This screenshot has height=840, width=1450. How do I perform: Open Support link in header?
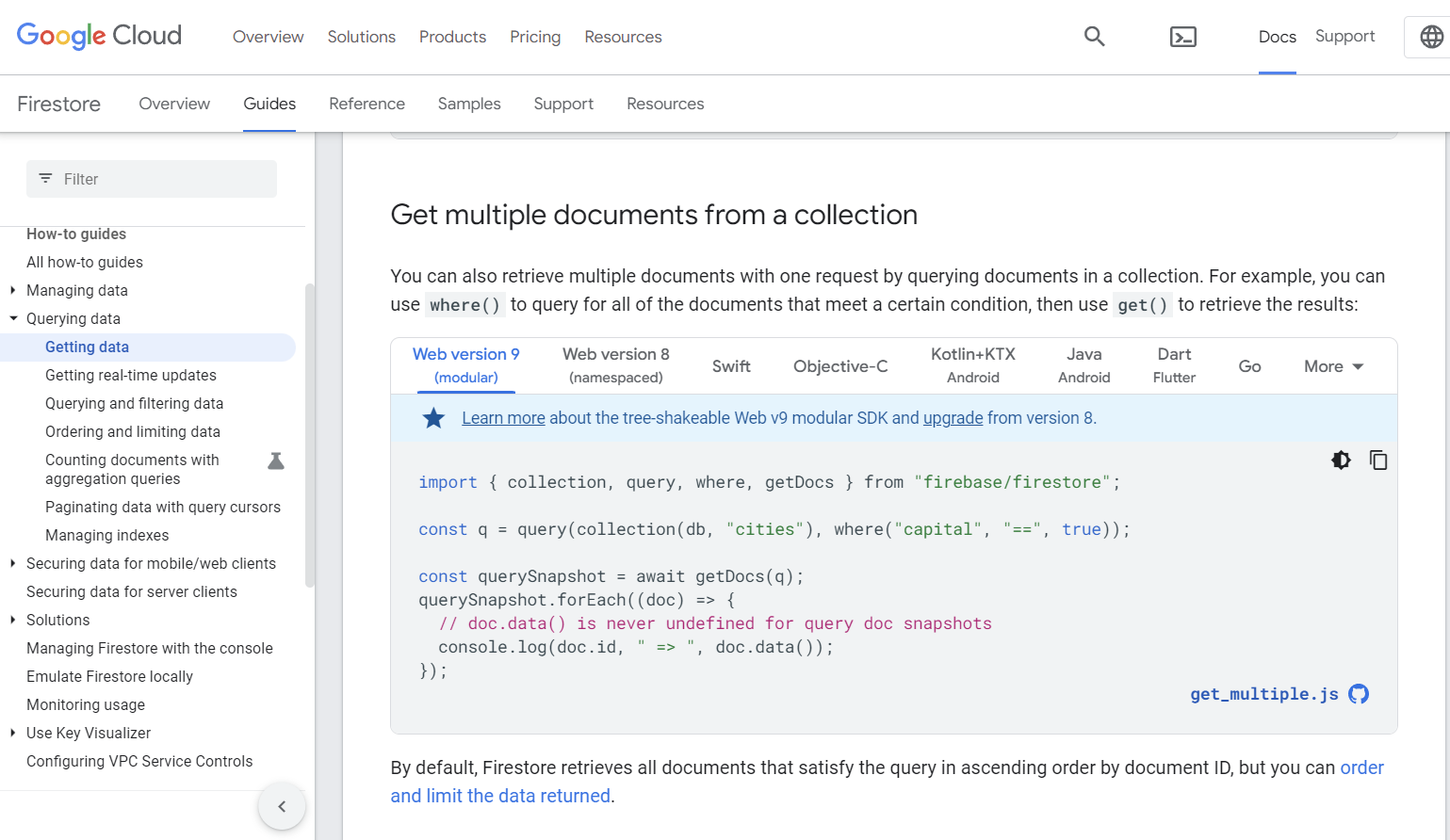1345,36
